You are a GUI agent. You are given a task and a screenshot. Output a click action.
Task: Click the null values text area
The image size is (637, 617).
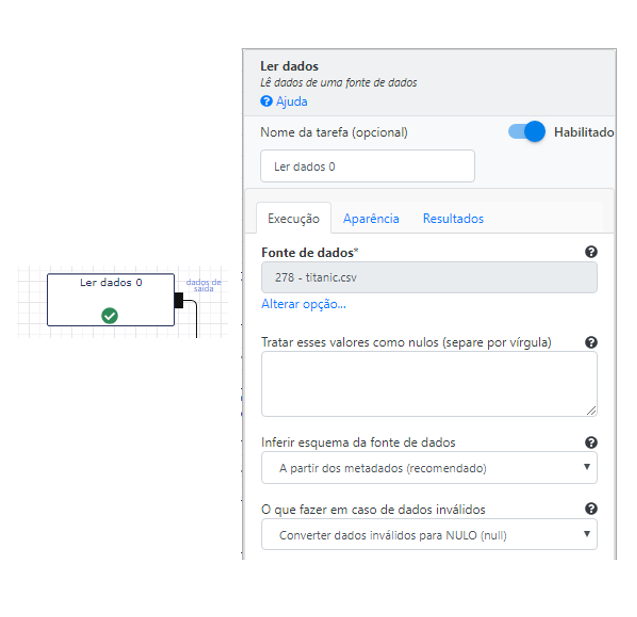(429, 384)
